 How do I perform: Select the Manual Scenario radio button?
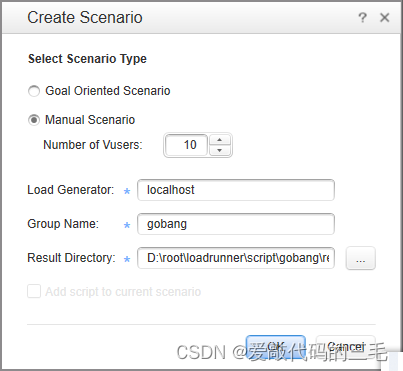coord(34,120)
